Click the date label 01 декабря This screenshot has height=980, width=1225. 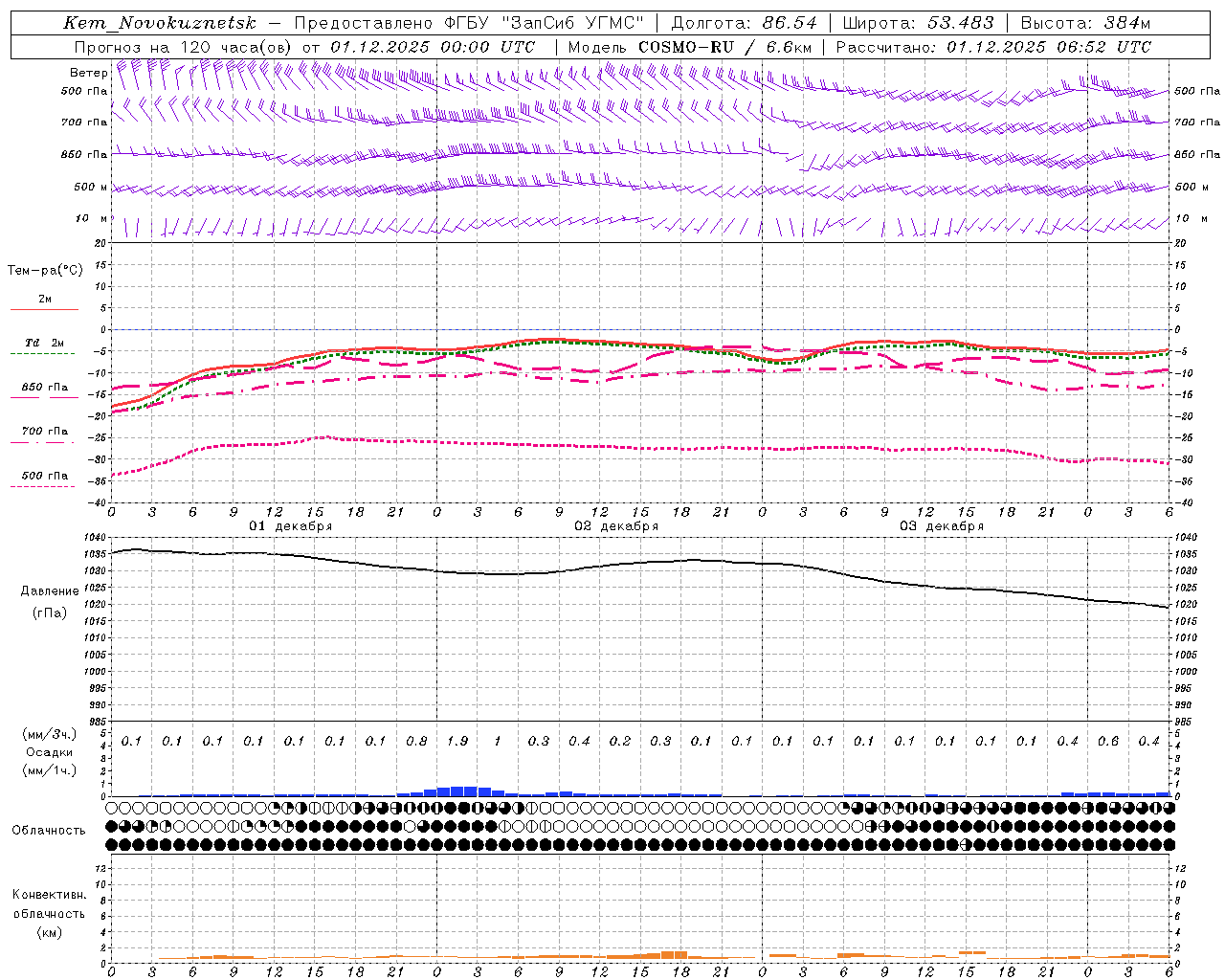point(291,526)
